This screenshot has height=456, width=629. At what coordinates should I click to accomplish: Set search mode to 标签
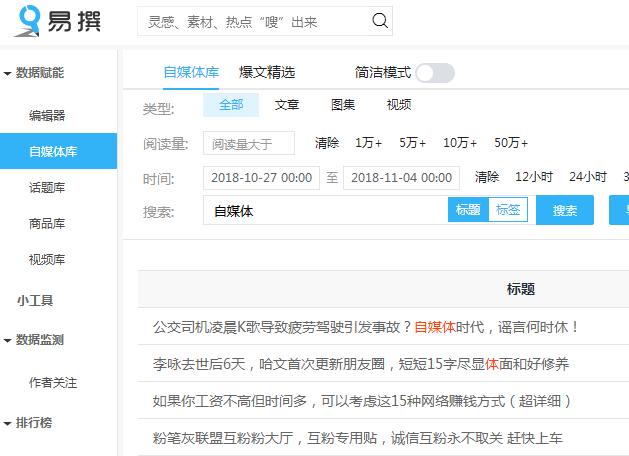(x=508, y=210)
